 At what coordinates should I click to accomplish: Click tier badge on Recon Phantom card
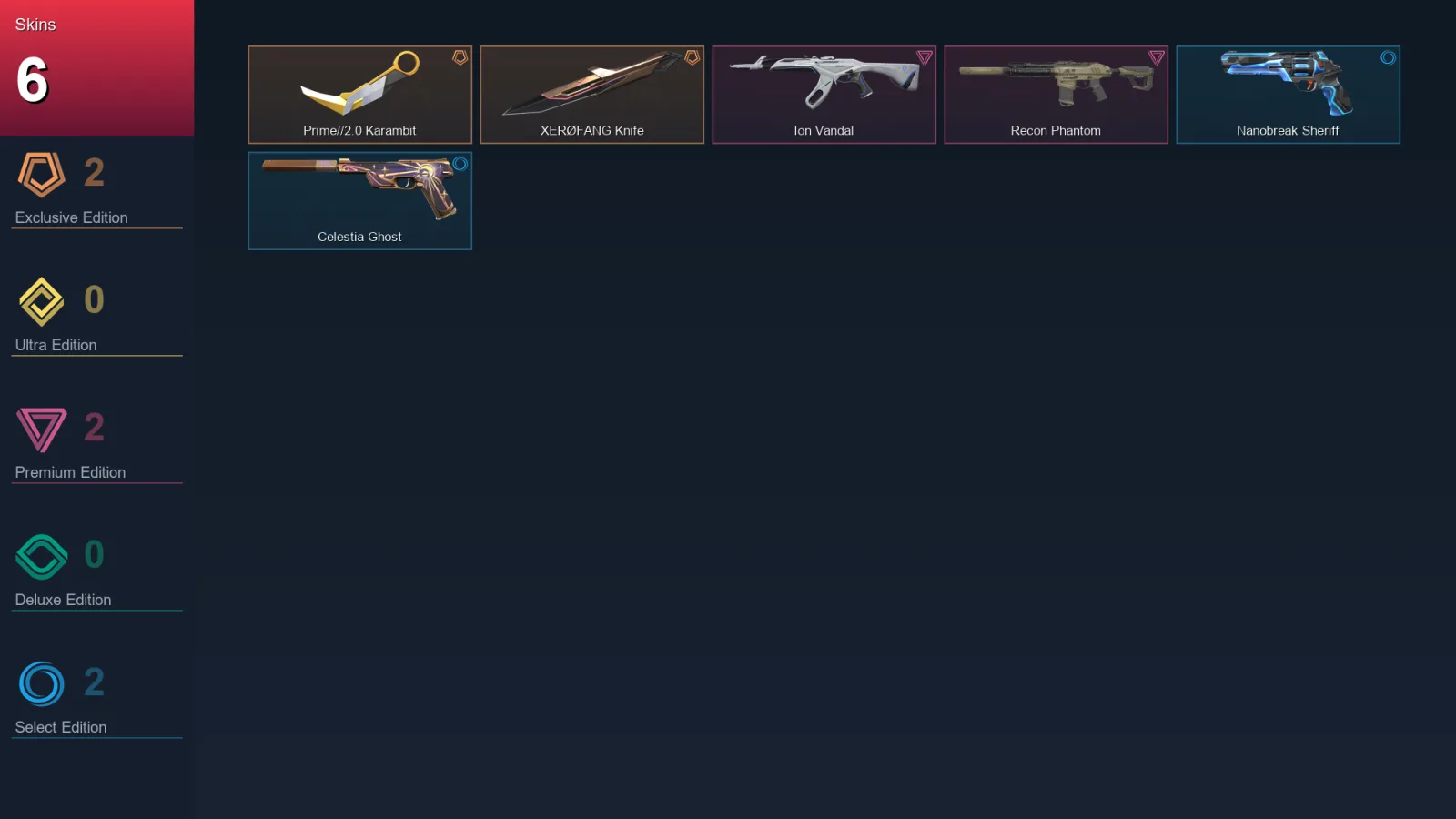coord(1156,57)
